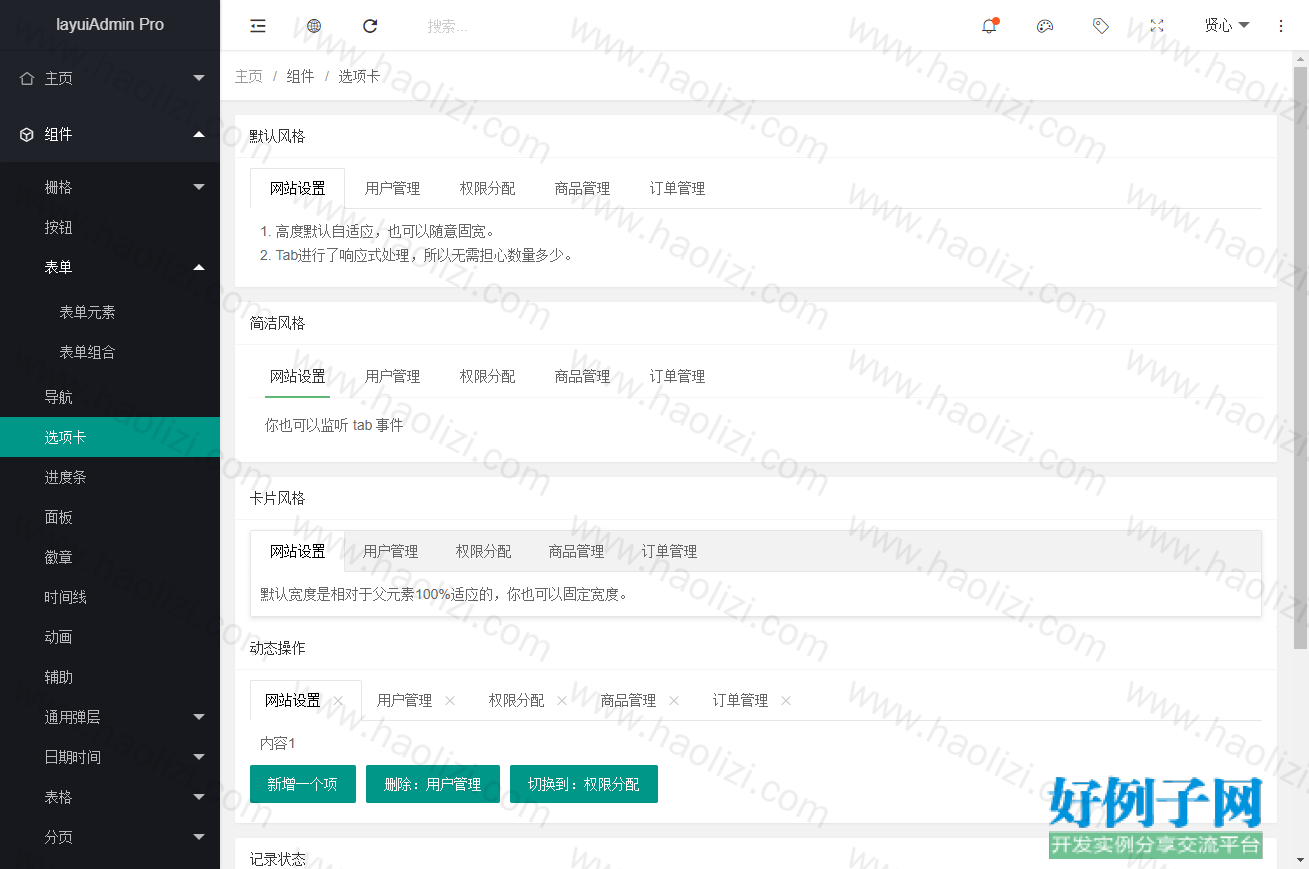Select 订单管理 tab label in 动态操作 section

click(740, 701)
